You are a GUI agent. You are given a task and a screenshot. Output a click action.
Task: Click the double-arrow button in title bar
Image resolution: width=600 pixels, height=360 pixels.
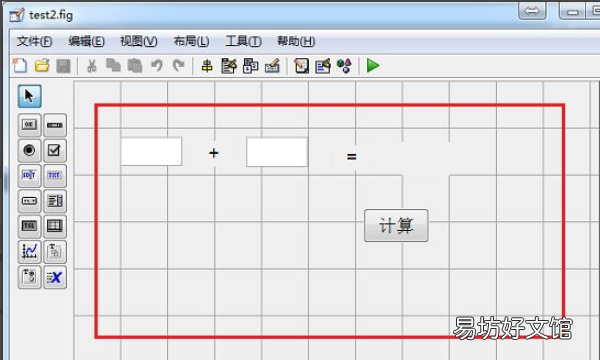tap(532, 11)
